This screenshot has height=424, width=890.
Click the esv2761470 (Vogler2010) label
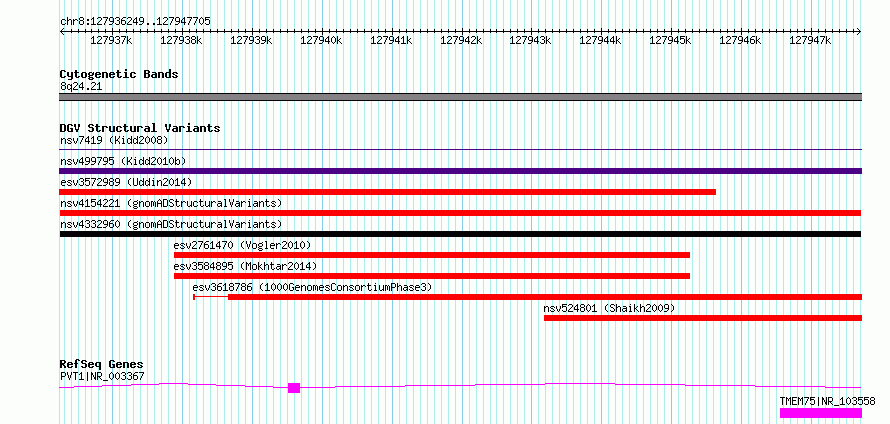[242, 245]
